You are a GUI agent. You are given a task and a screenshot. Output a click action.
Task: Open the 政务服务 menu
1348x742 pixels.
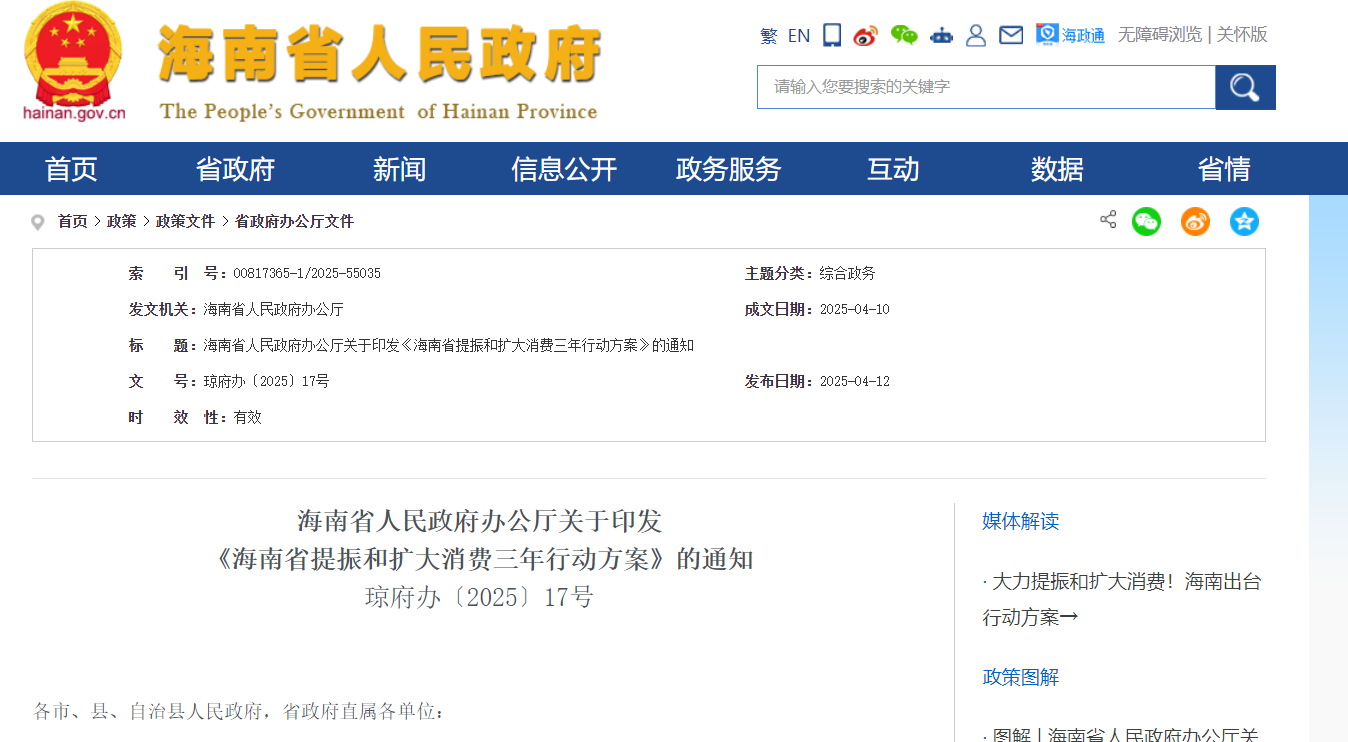click(728, 169)
